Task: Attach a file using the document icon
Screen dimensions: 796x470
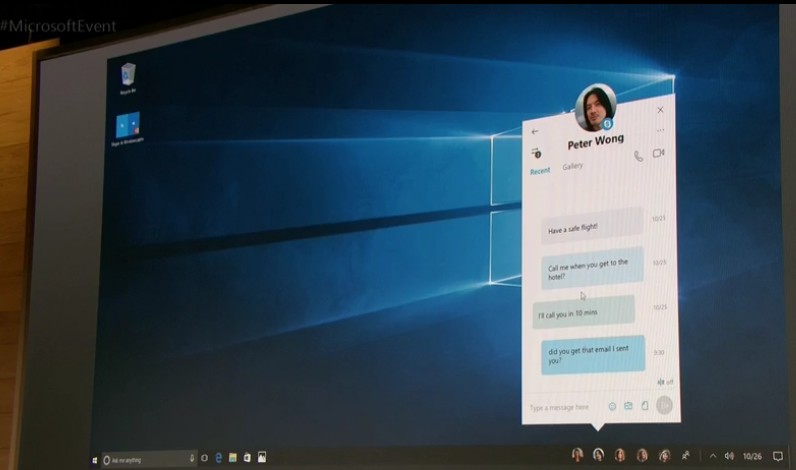Action: click(x=645, y=406)
